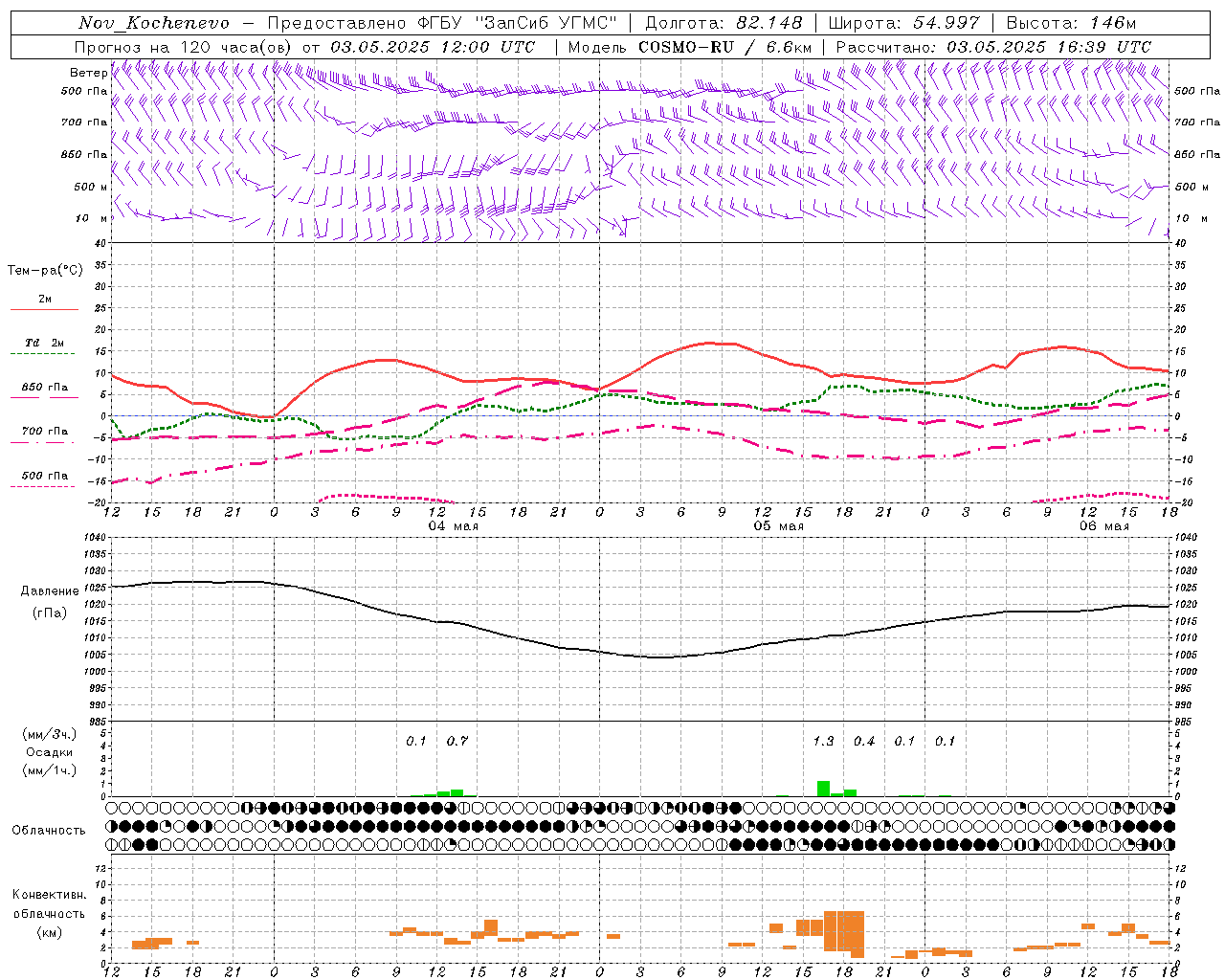The height and width of the screenshot is (980, 1225).
Task: Click the 06 мая date label
Action: click(1103, 525)
